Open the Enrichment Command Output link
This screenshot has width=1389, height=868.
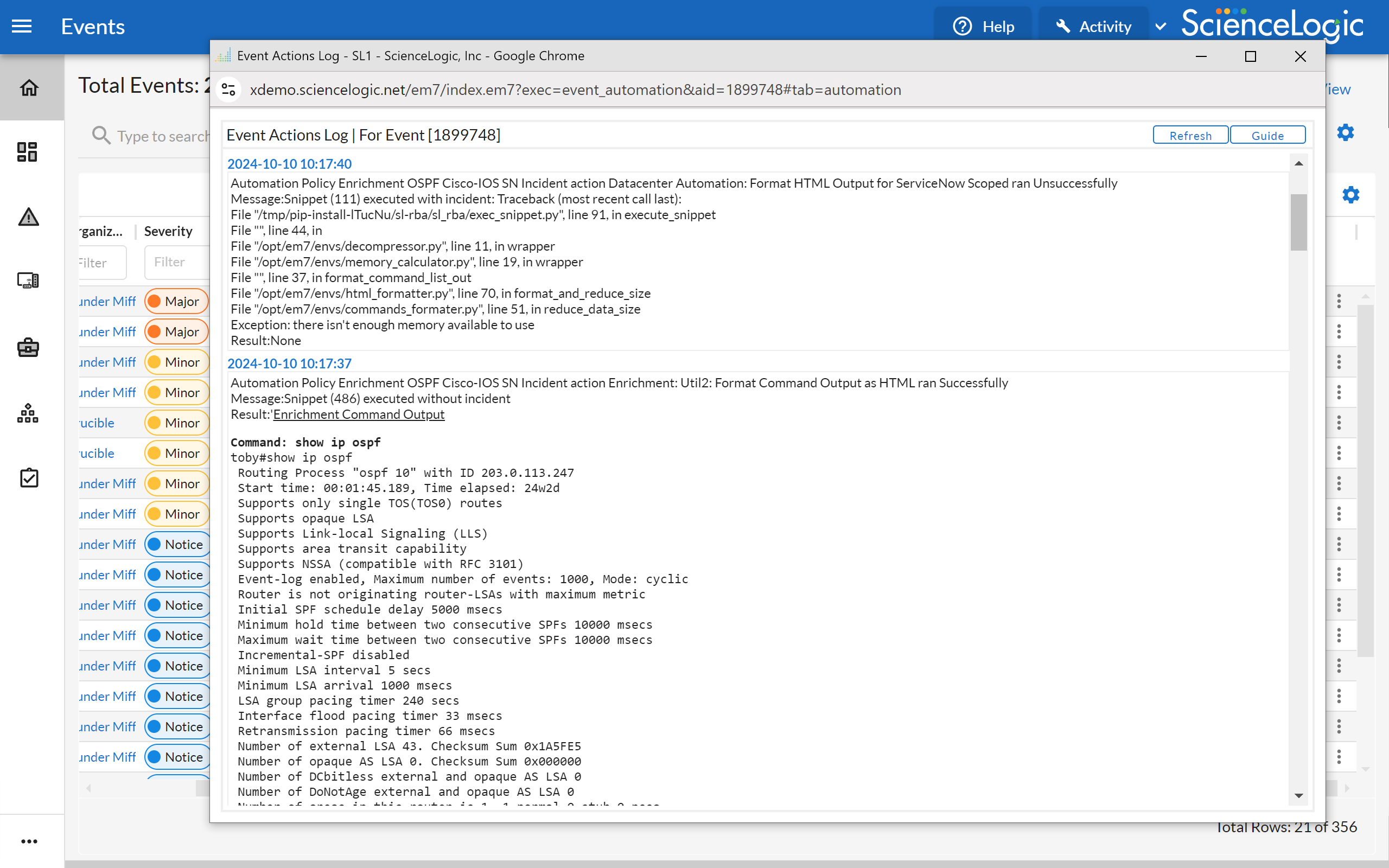click(x=357, y=414)
